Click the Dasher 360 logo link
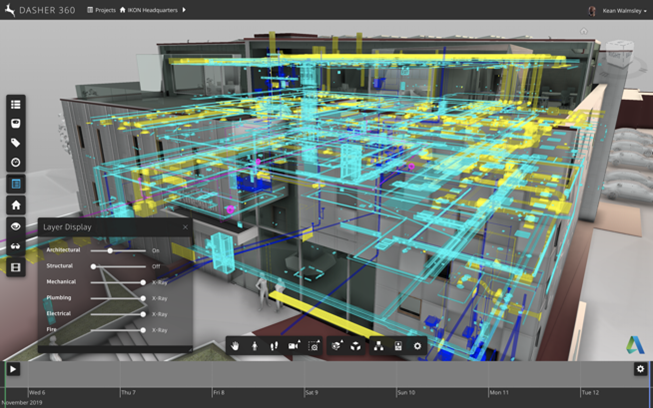 tap(40, 10)
